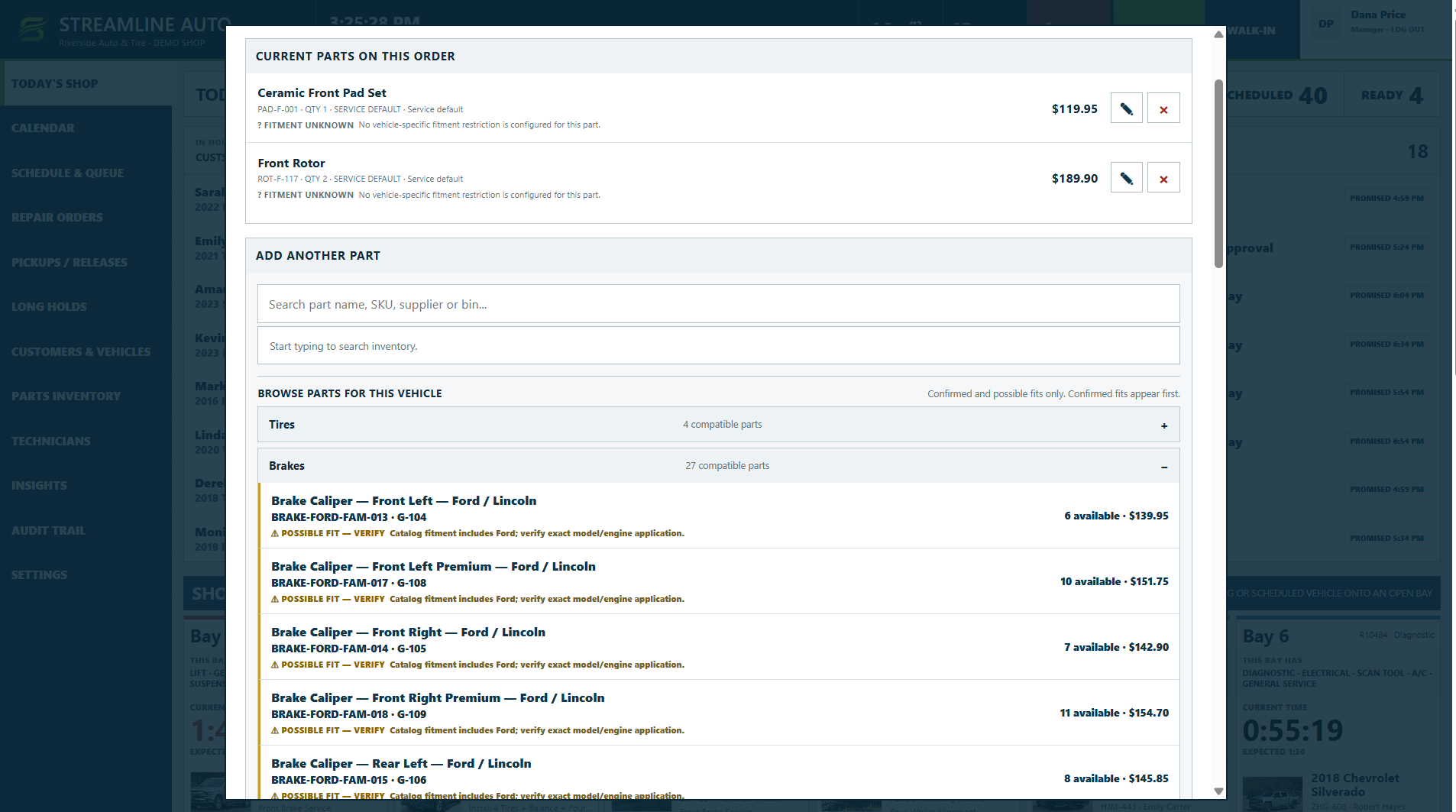The width and height of the screenshot is (1456, 812).
Task: Click the $189.90 Front Rotor price
Action: 1074,178
